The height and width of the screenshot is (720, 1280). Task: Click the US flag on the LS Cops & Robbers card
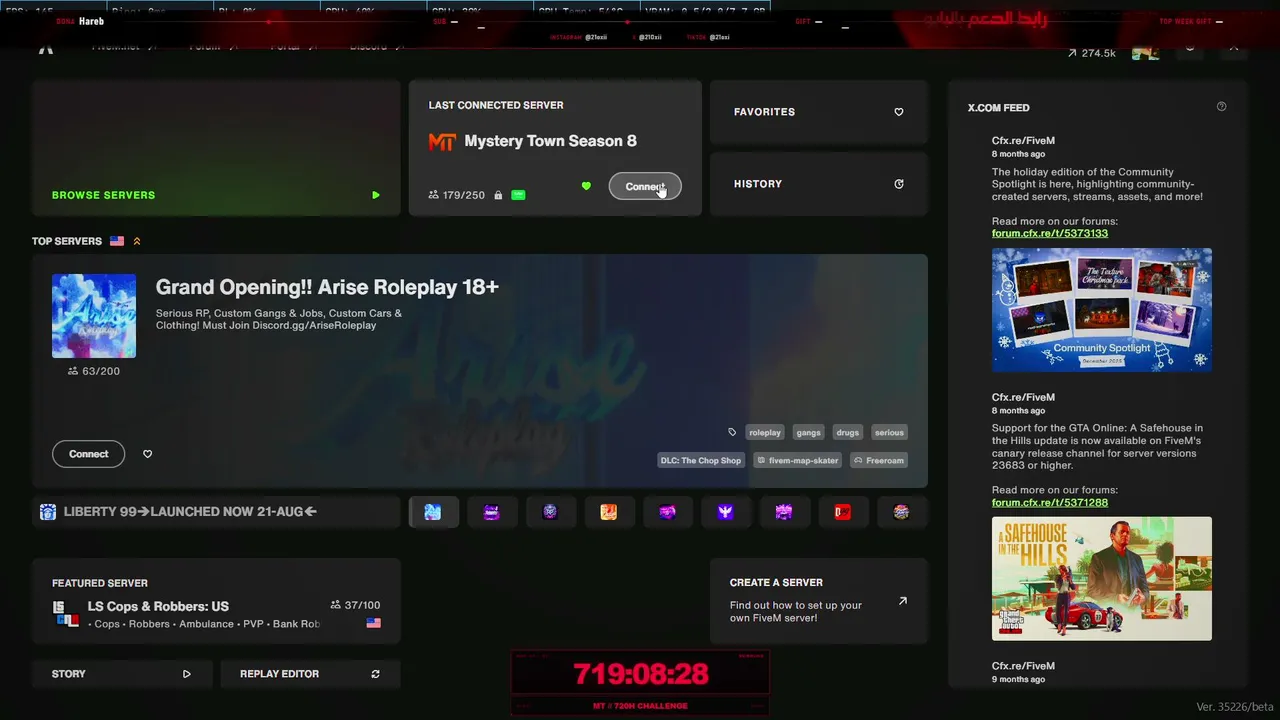(x=373, y=623)
